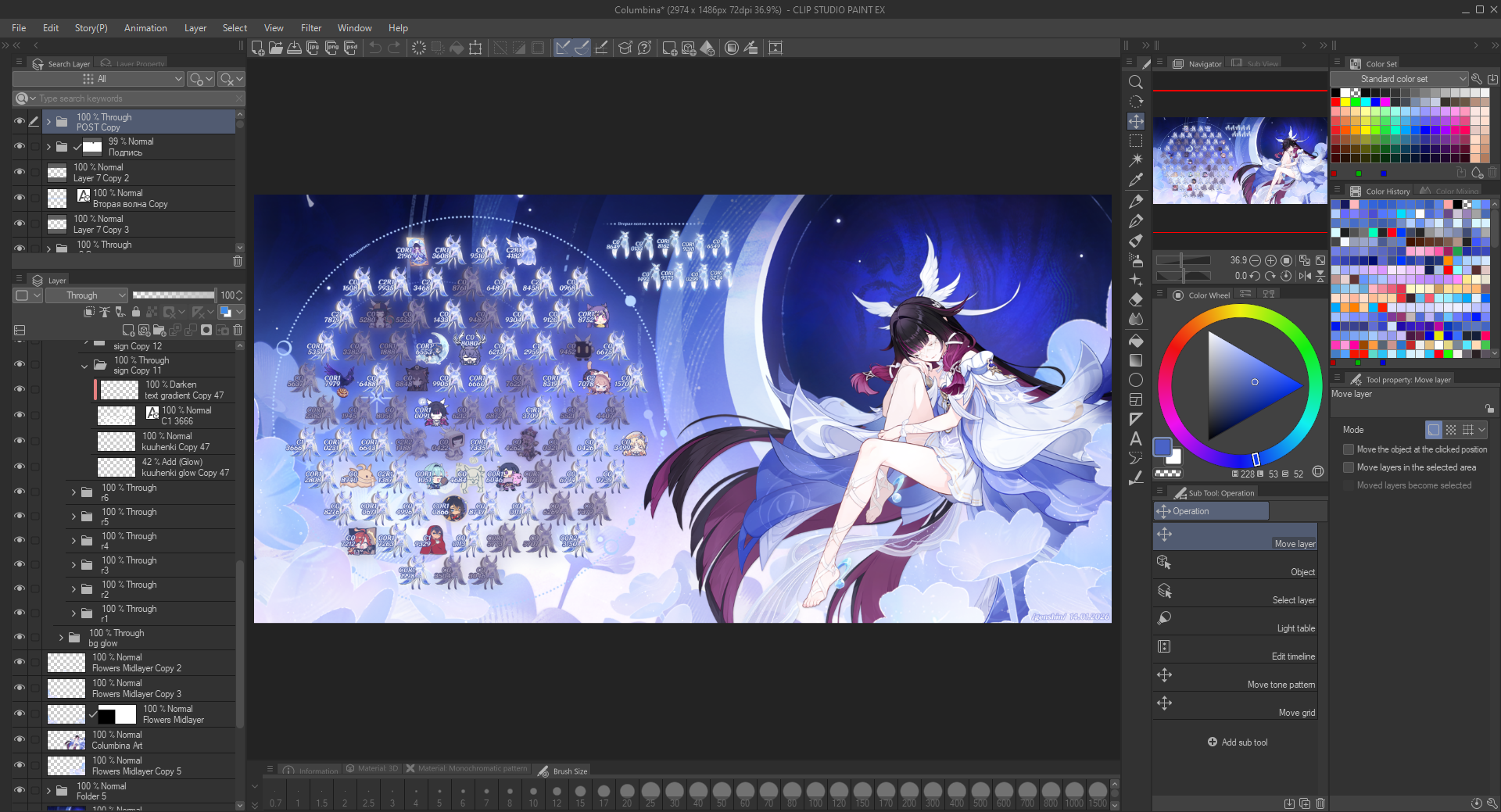Expand the Folder 5 layer folder

pyautogui.click(x=48, y=791)
